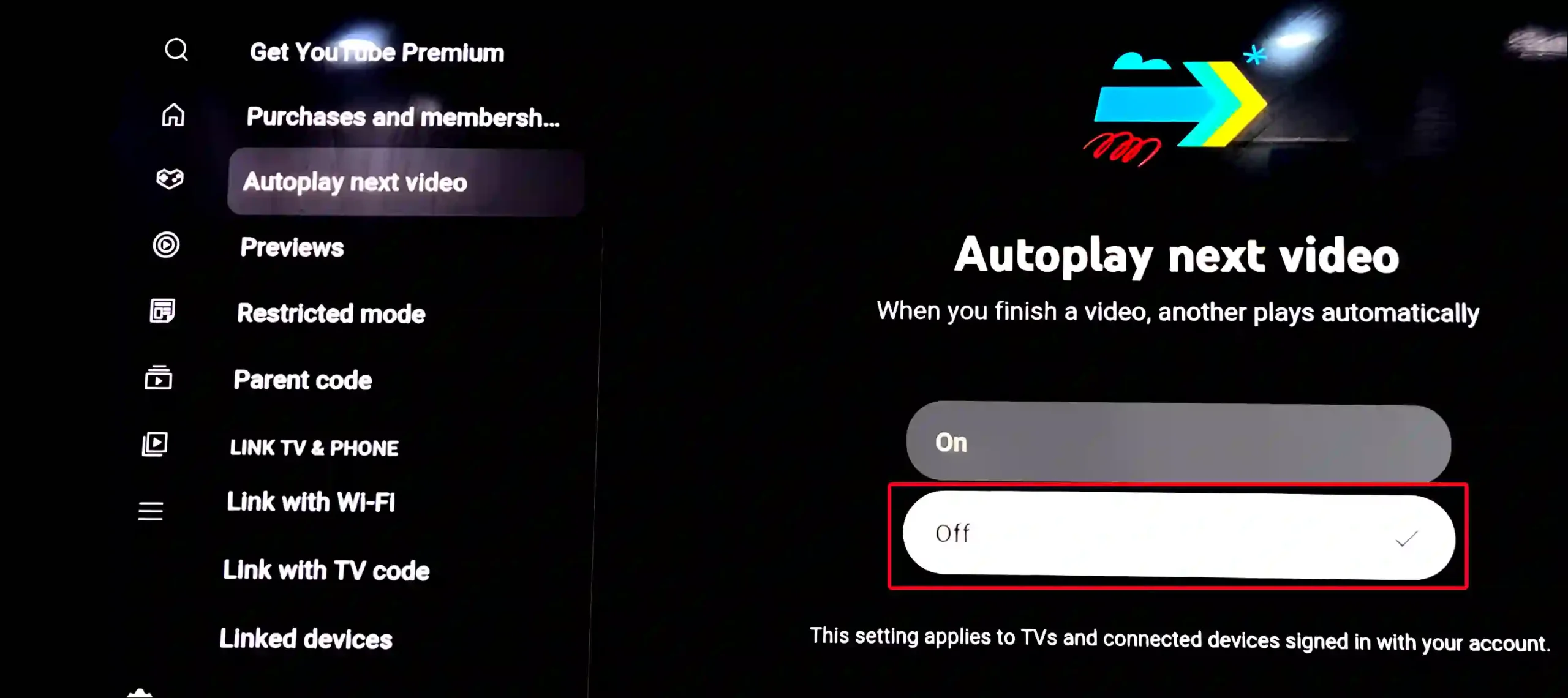This screenshot has width=1568, height=698.
Task: Expand Linked devices section
Action: [306, 638]
